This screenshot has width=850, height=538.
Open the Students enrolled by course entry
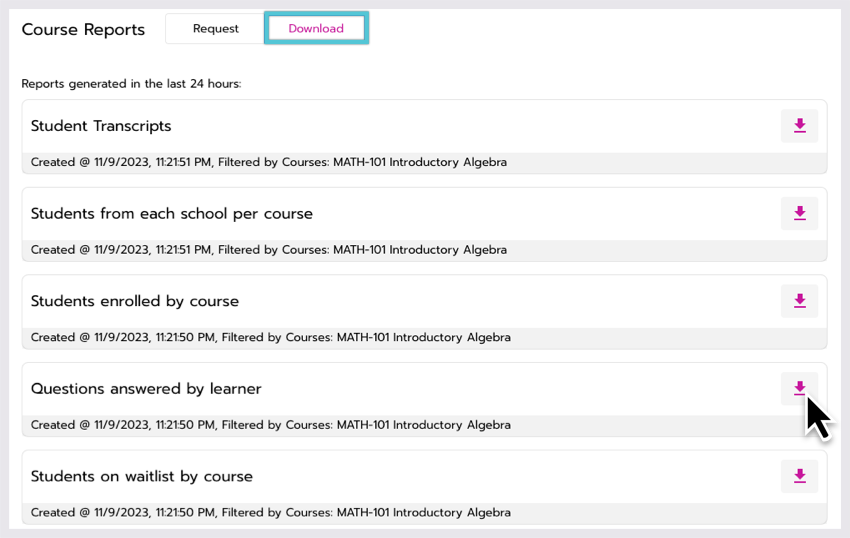[x=134, y=301]
